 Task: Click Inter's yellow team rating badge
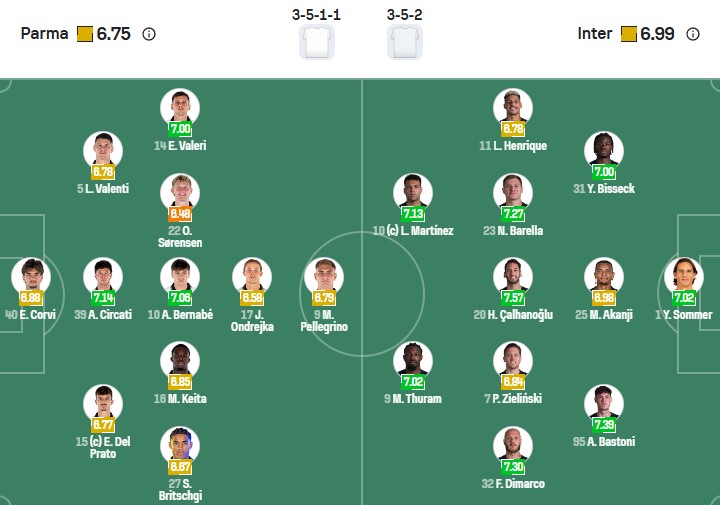[x=629, y=34]
